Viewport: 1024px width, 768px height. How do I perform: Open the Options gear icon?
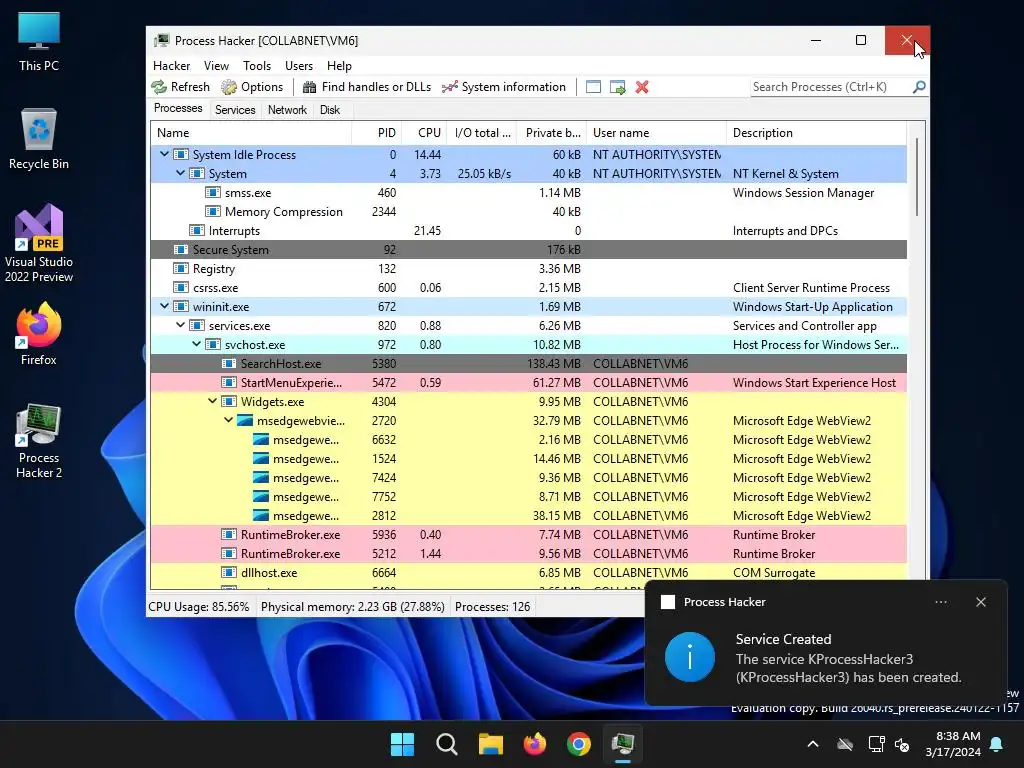coord(229,87)
